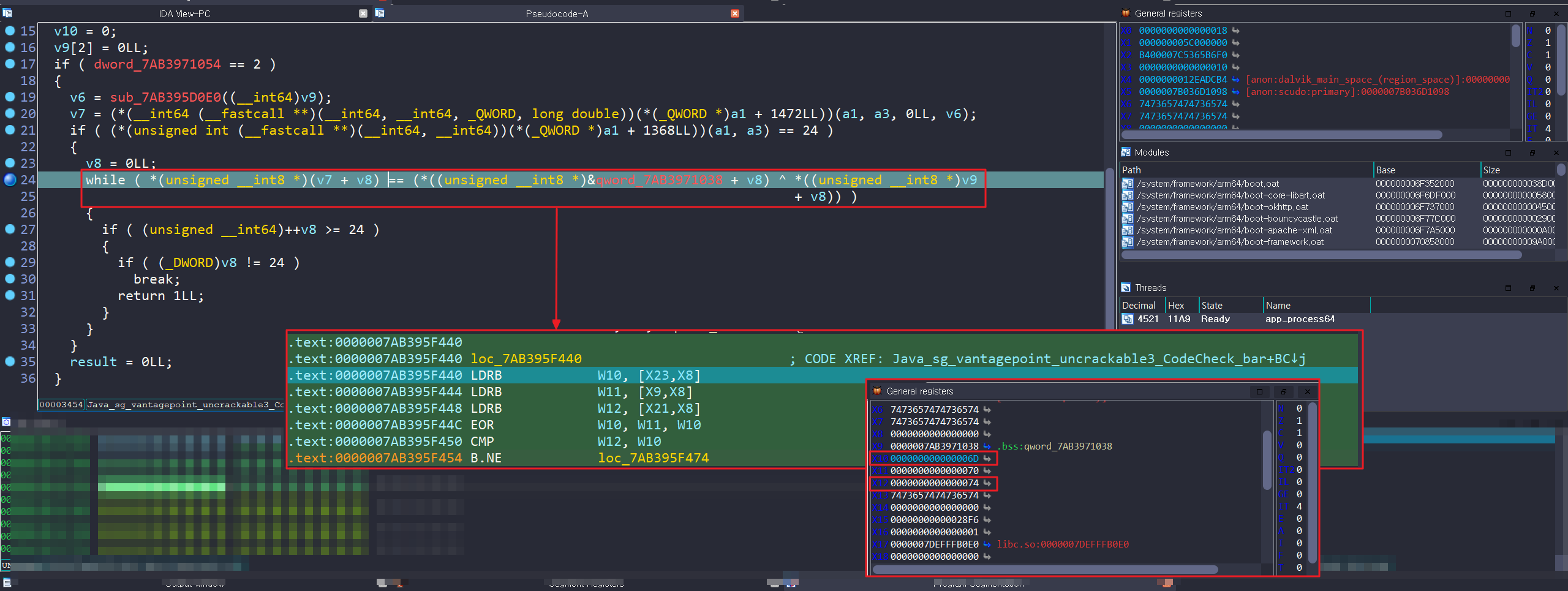The width and height of the screenshot is (1568, 591).
Task: Float the Threads panel with its undock icon
Action: pos(1532,288)
